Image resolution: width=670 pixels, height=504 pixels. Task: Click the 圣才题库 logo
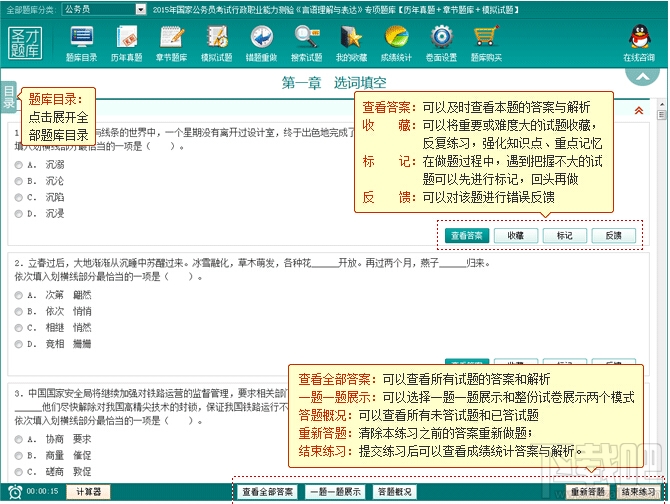[25, 43]
